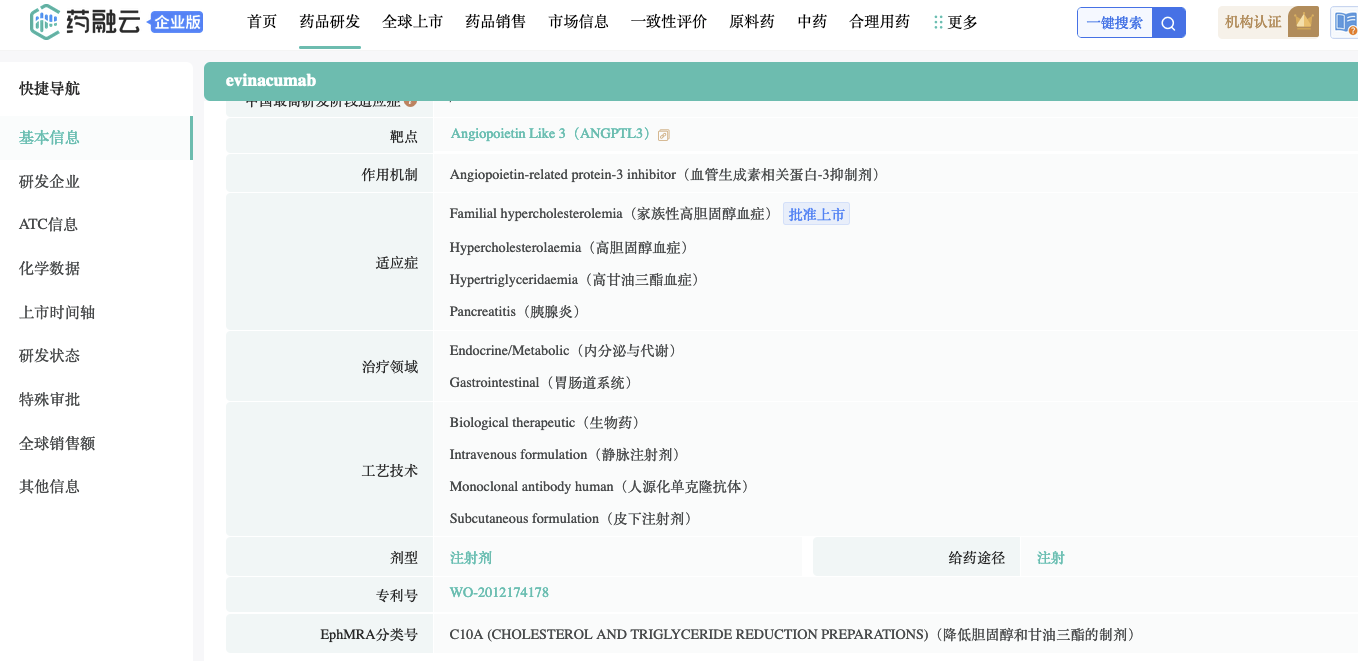The width and height of the screenshot is (1358, 661).
Task: Click the 机构认证 button
Action: pyautogui.click(x=1252, y=22)
